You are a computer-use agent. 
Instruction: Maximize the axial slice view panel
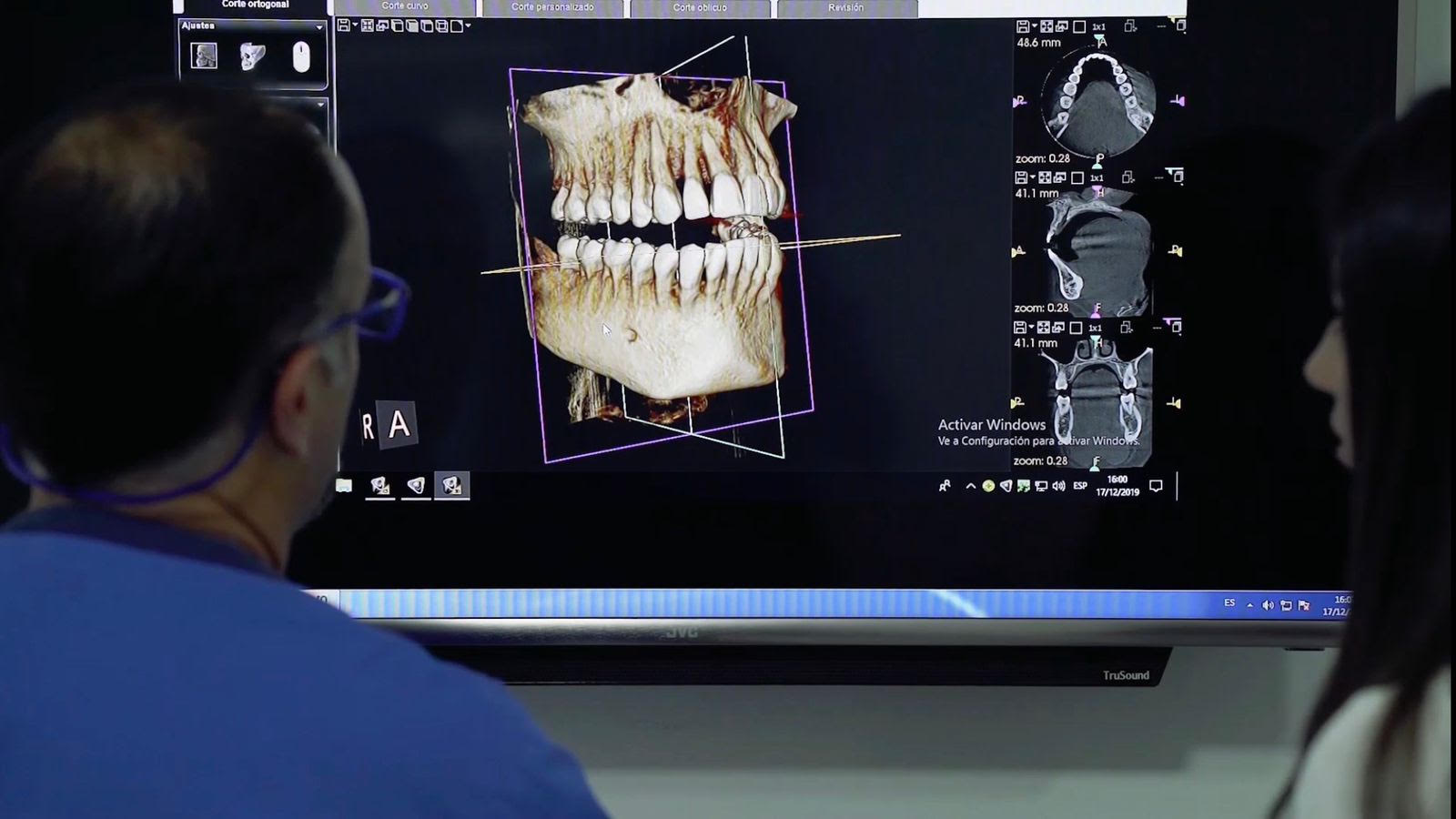point(1180,26)
